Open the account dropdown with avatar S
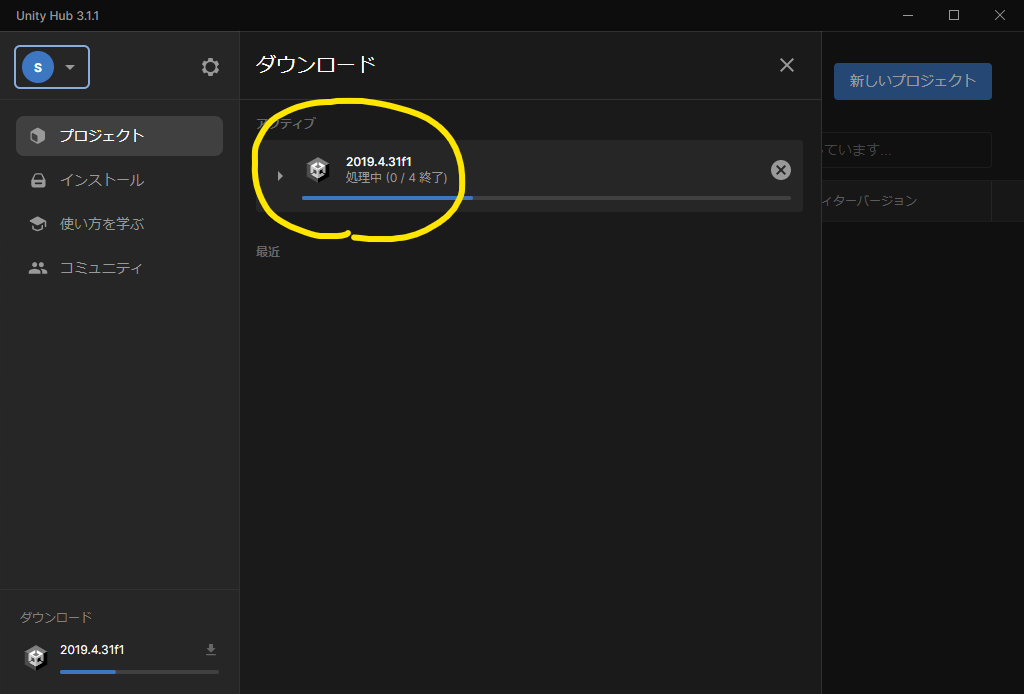 point(52,67)
